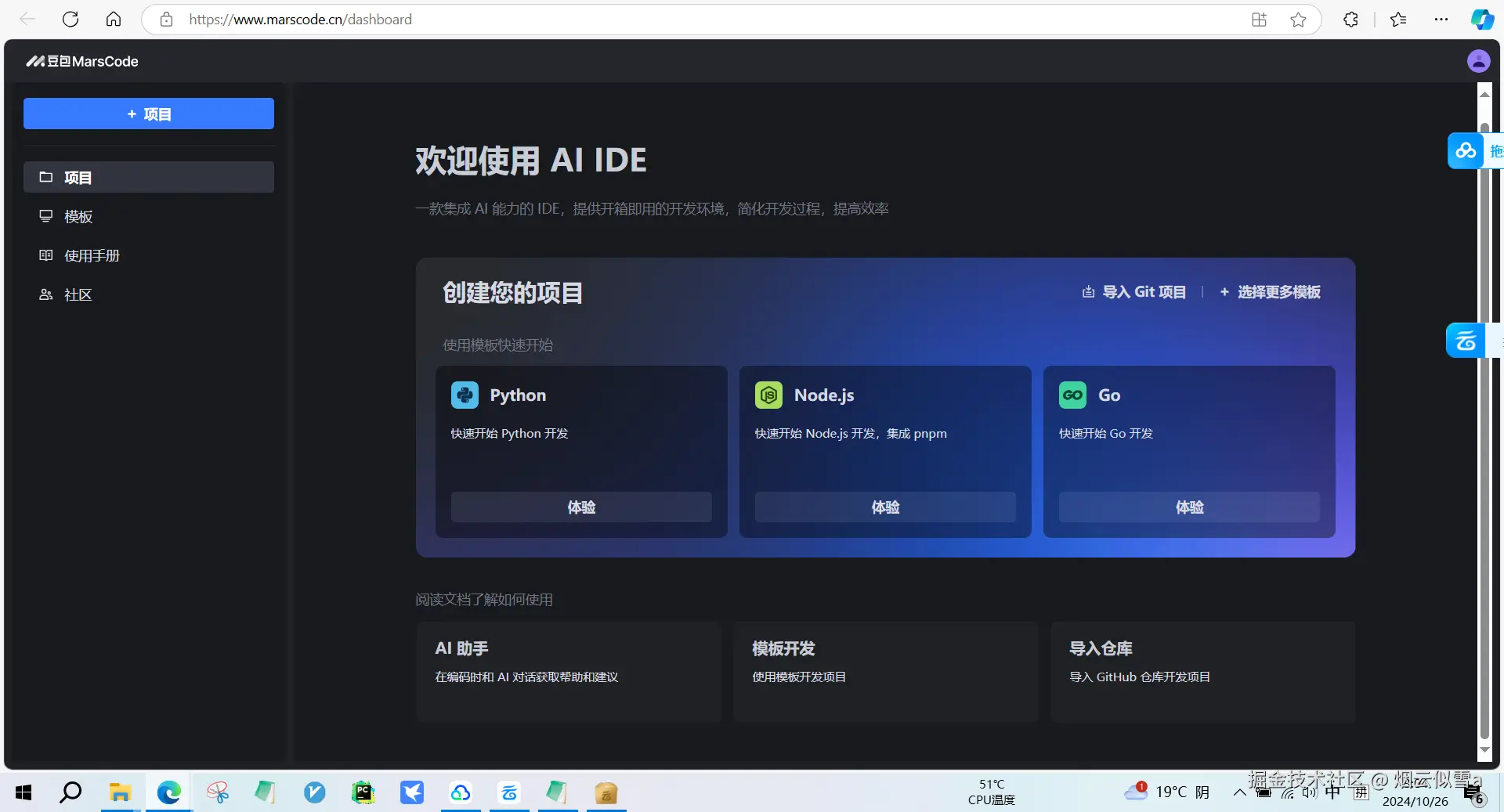Image resolution: width=1504 pixels, height=812 pixels.
Task: Click the 创建您的项目 heading
Action: (x=513, y=292)
